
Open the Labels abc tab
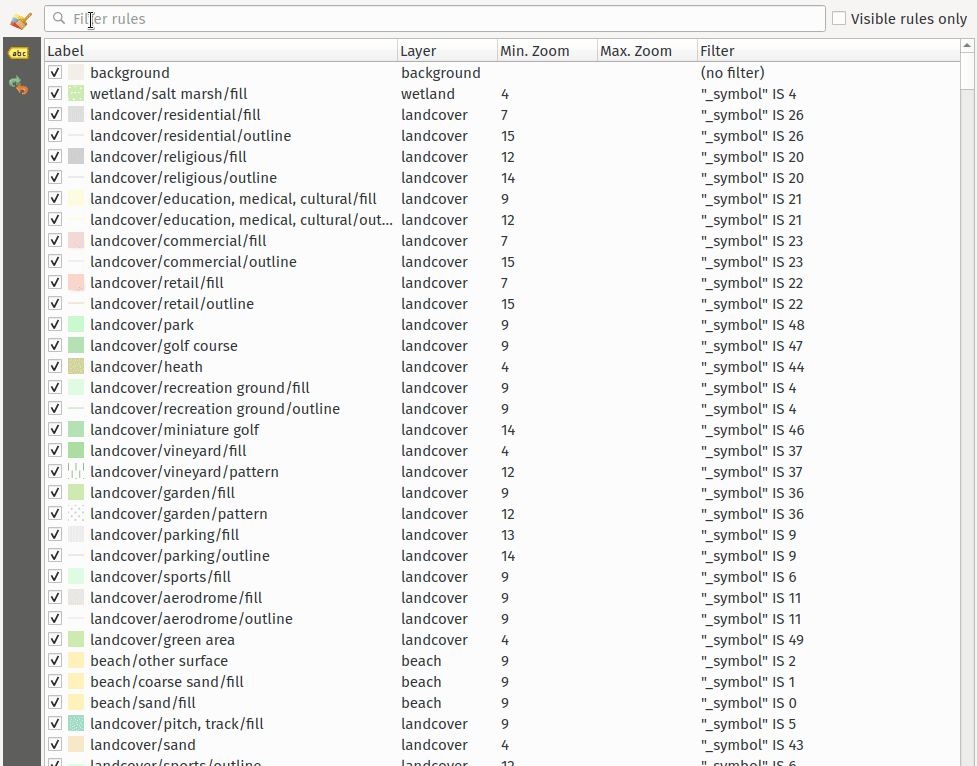click(x=18, y=53)
